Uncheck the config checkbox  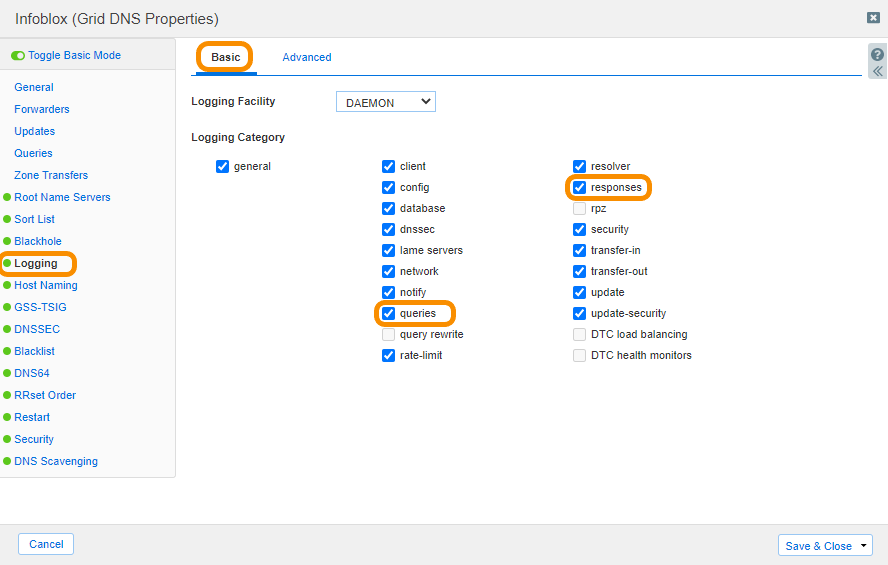click(388, 187)
